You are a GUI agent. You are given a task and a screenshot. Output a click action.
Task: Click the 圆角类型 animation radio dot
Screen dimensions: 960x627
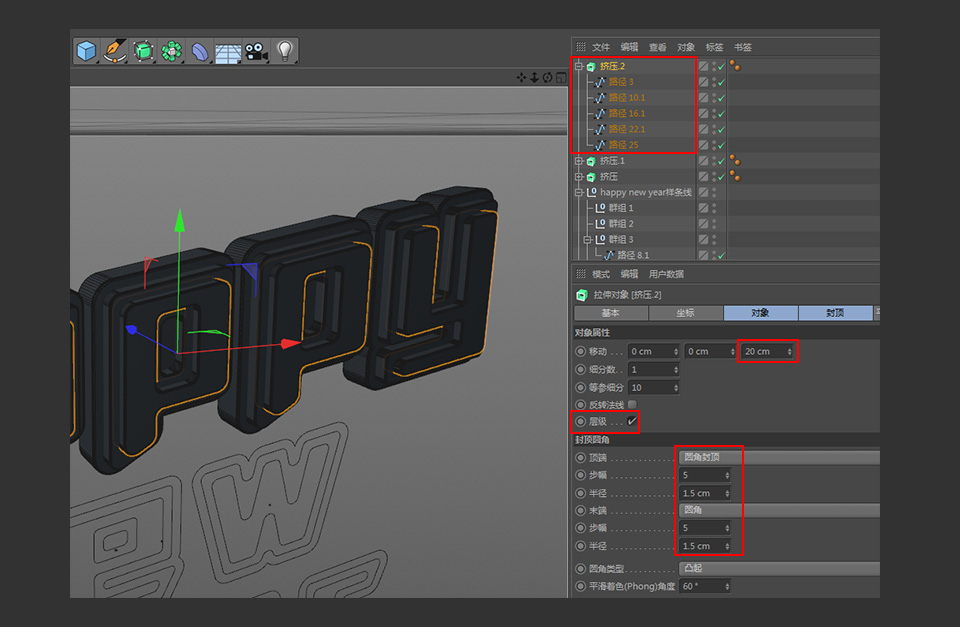580,569
